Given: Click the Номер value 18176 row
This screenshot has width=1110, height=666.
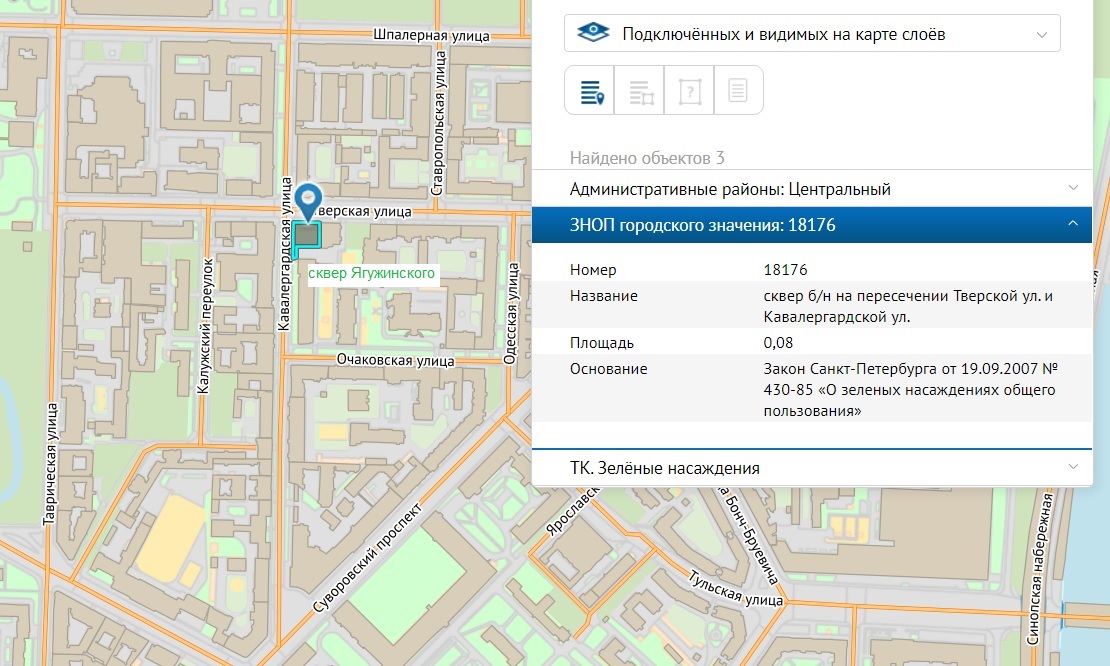Looking at the screenshot, I should click(x=785, y=270).
